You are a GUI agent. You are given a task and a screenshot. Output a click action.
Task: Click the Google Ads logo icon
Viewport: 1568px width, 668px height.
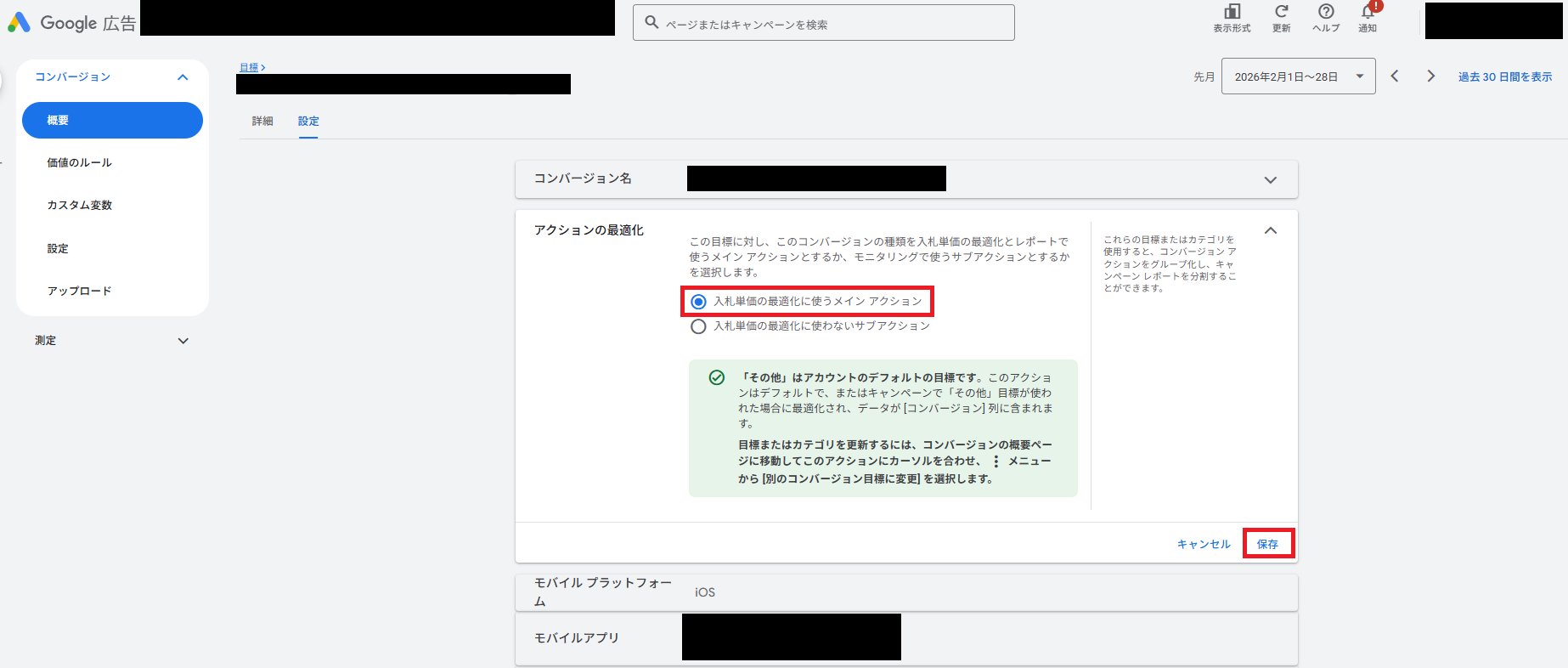click(x=19, y=23)
